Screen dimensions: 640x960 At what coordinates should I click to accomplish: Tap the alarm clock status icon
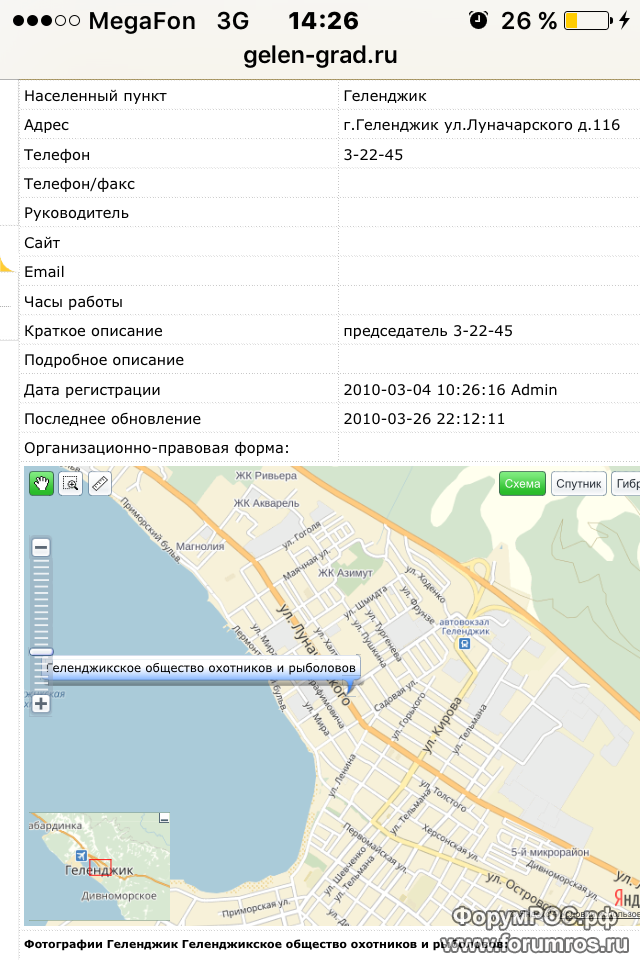478,20
